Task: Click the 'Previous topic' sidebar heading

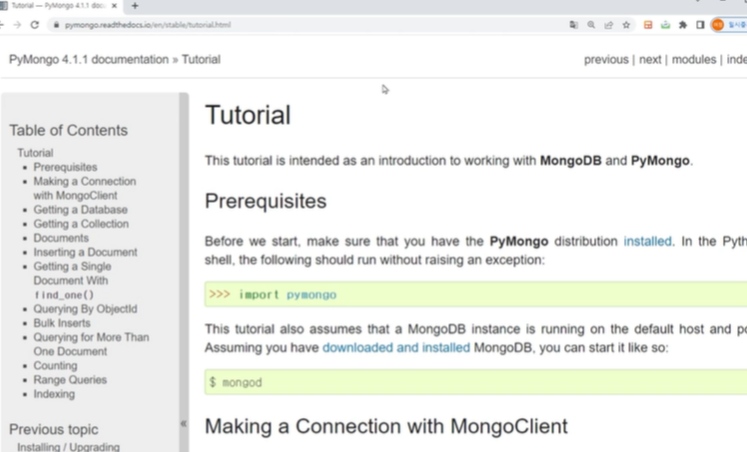Action: pyautogui.click(x=53, y=430)
